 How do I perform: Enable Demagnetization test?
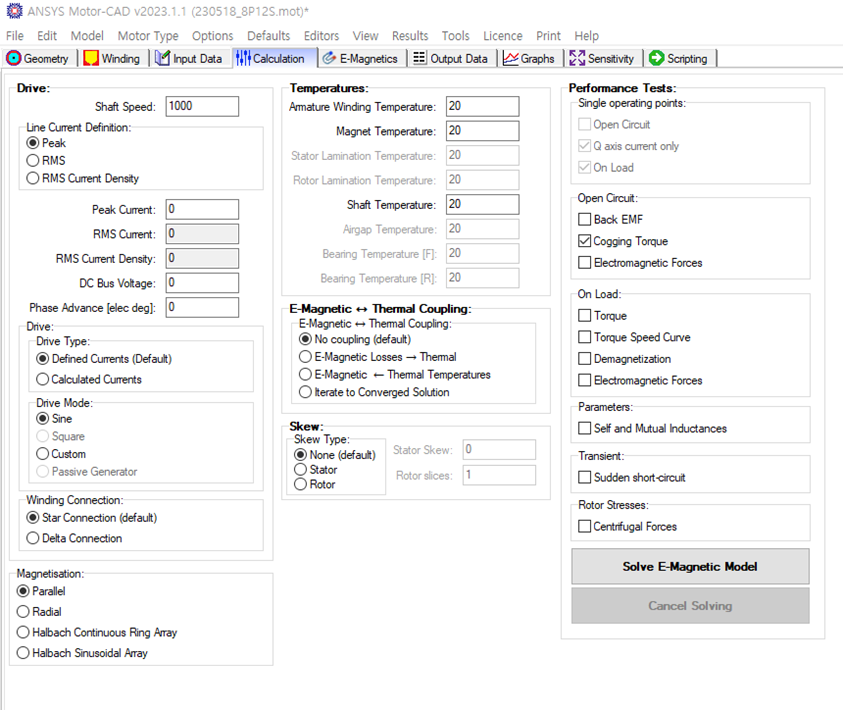(584, 358)
